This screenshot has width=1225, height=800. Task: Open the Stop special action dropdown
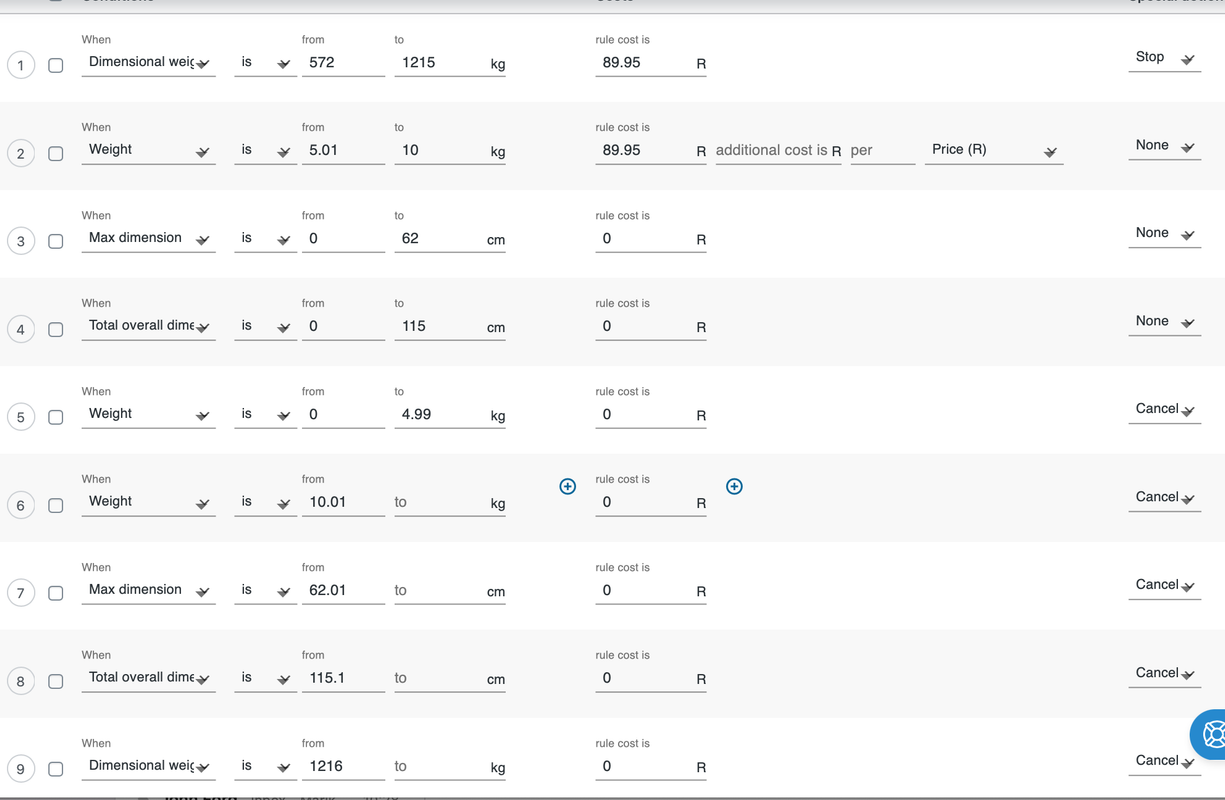pos(1164,58)
